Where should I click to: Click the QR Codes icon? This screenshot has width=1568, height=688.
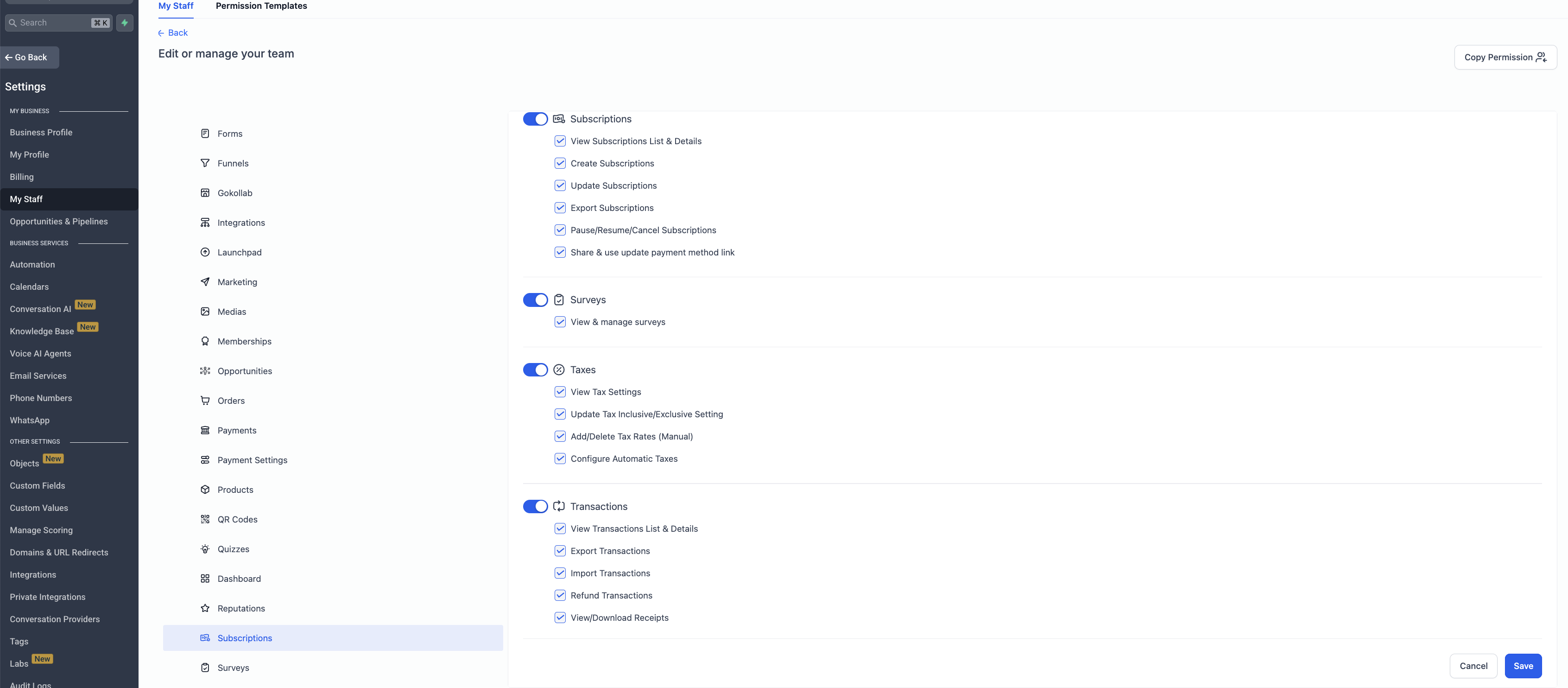[205, 519]
